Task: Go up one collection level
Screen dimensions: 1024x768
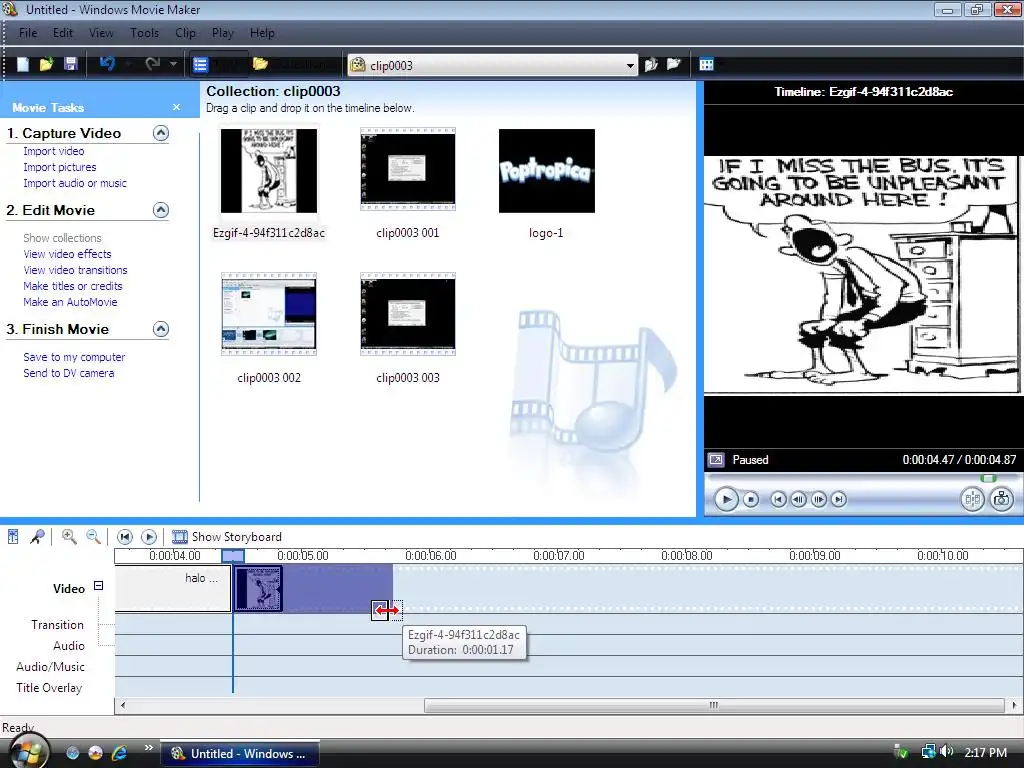Action: [x=651, y=65]
